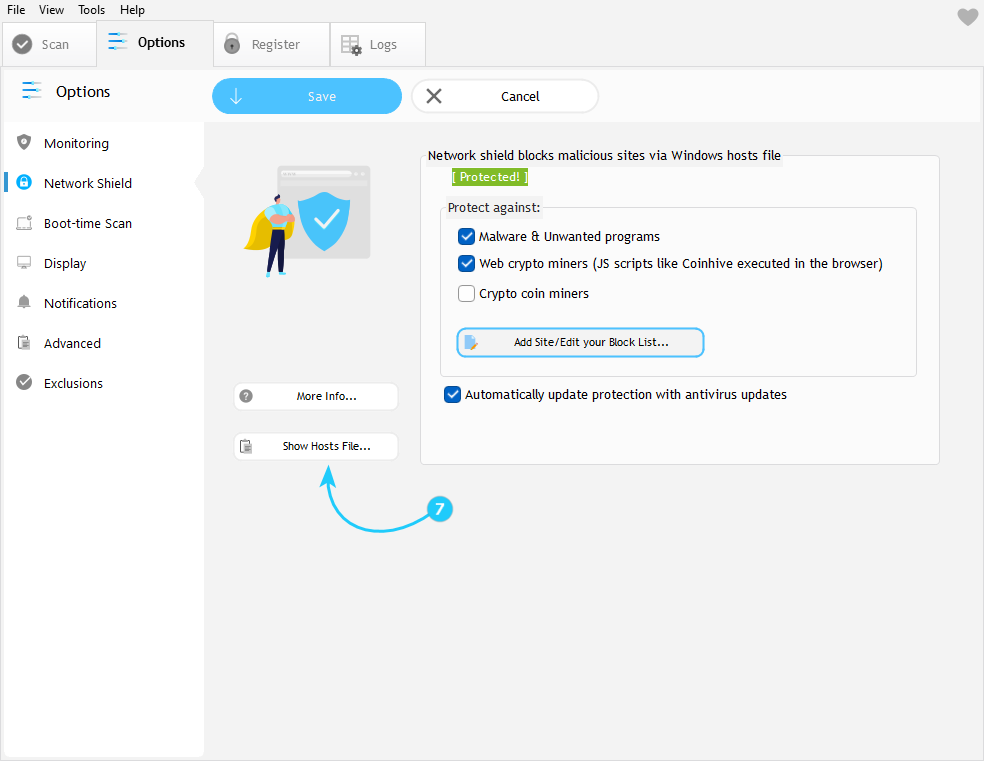Click the protection shield illustration

click(x=324, y=221)
